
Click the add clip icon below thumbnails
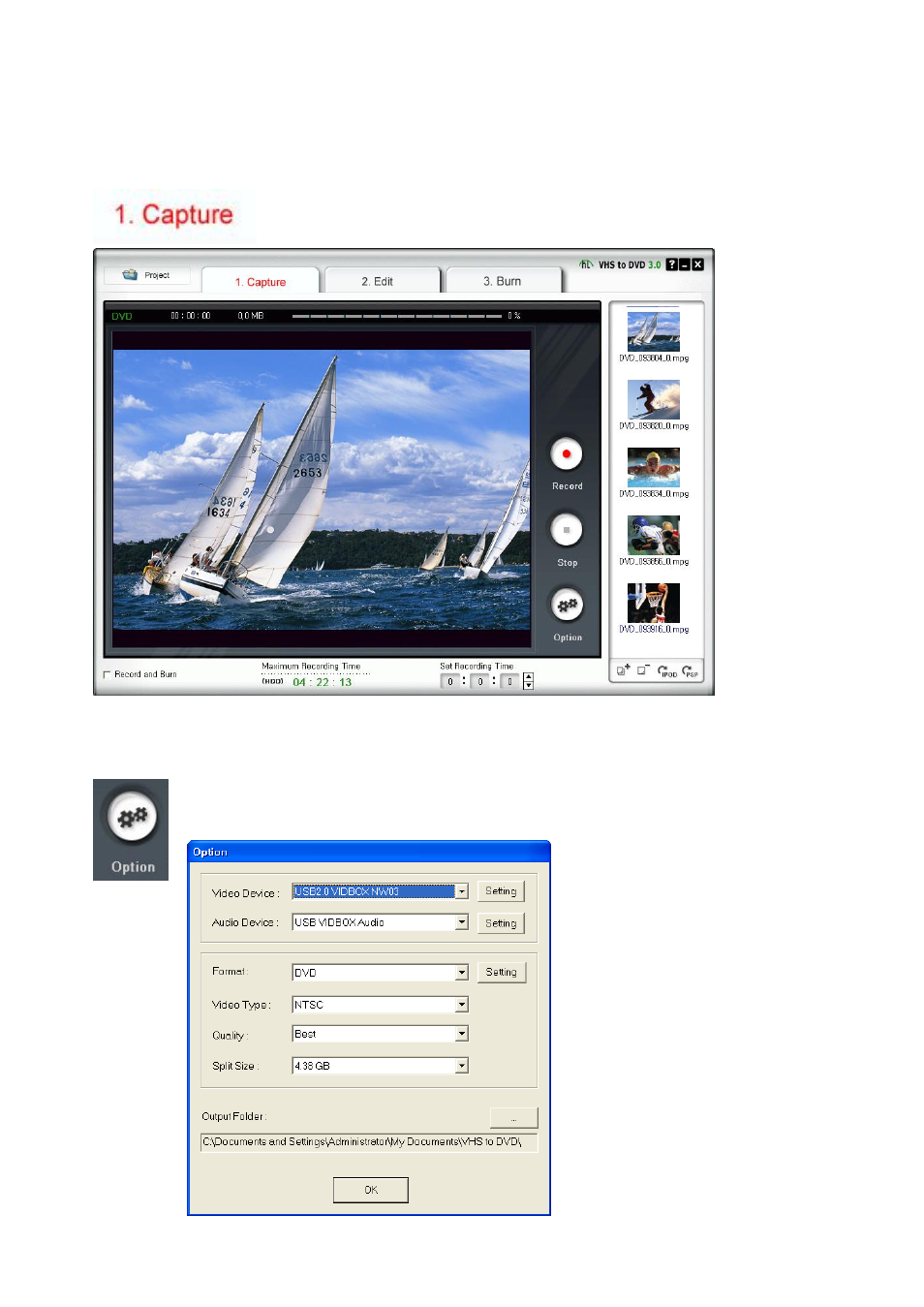click(623, 670)
